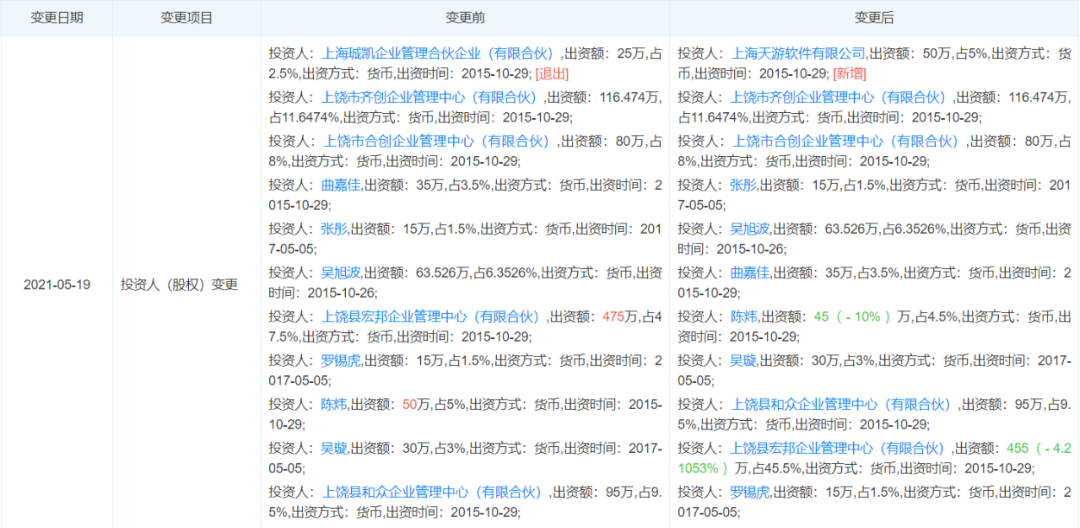The image size is (1080, 528).
Task: Open 上饶市齐创企业管理中心 link in 变更前 column
Action: [430, 98]
